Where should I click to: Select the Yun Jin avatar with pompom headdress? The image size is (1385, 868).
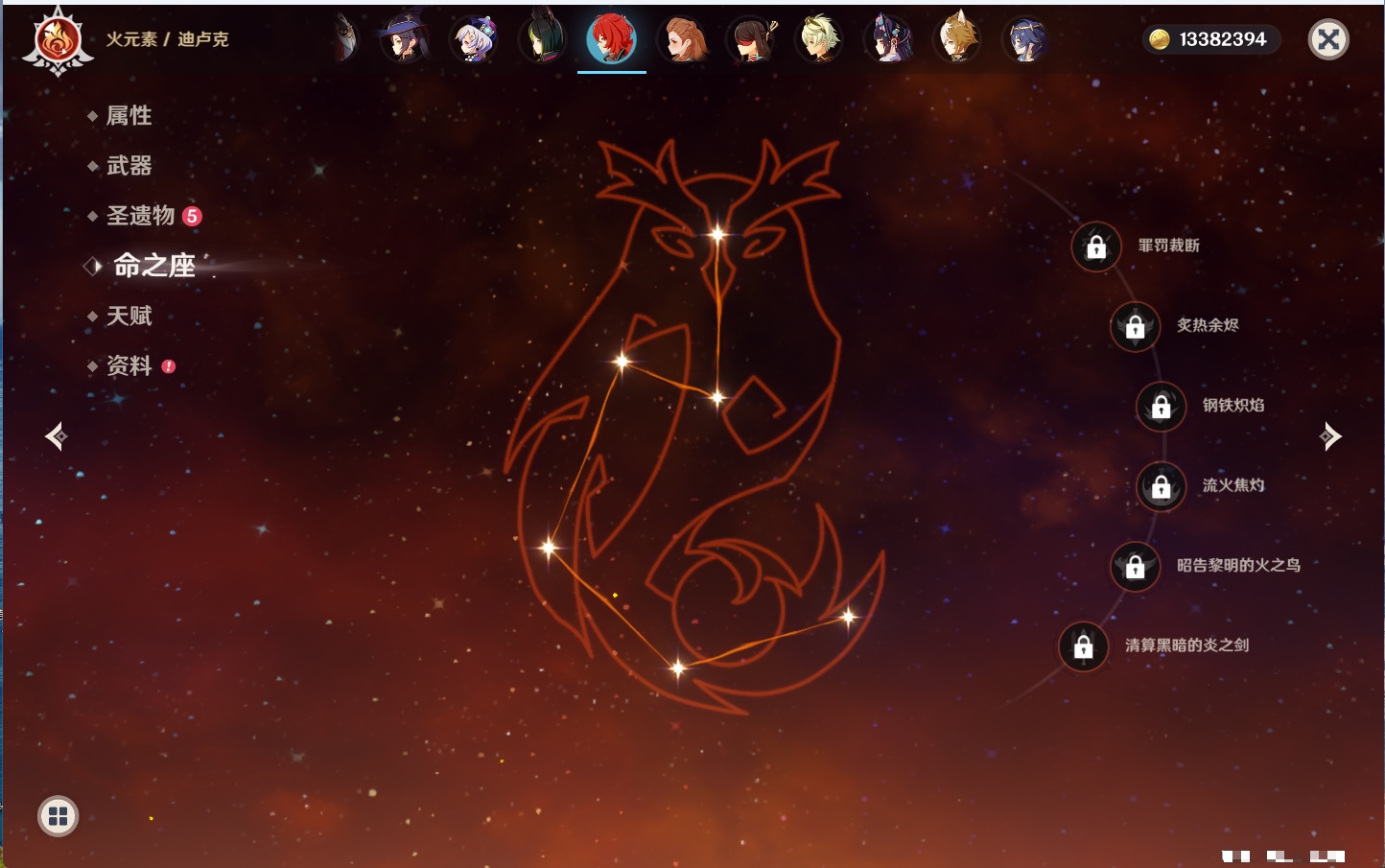(x=889, y=40)
